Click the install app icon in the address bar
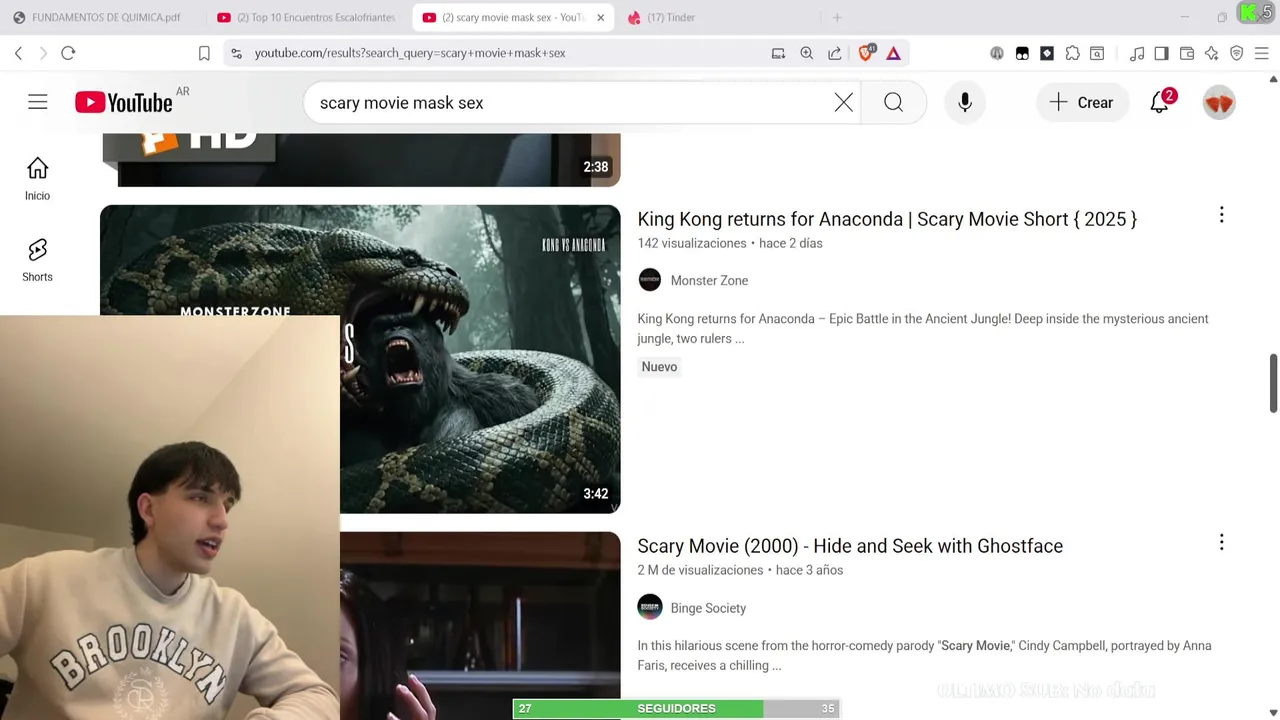The image size is (1280, 720). pos(778,53)
